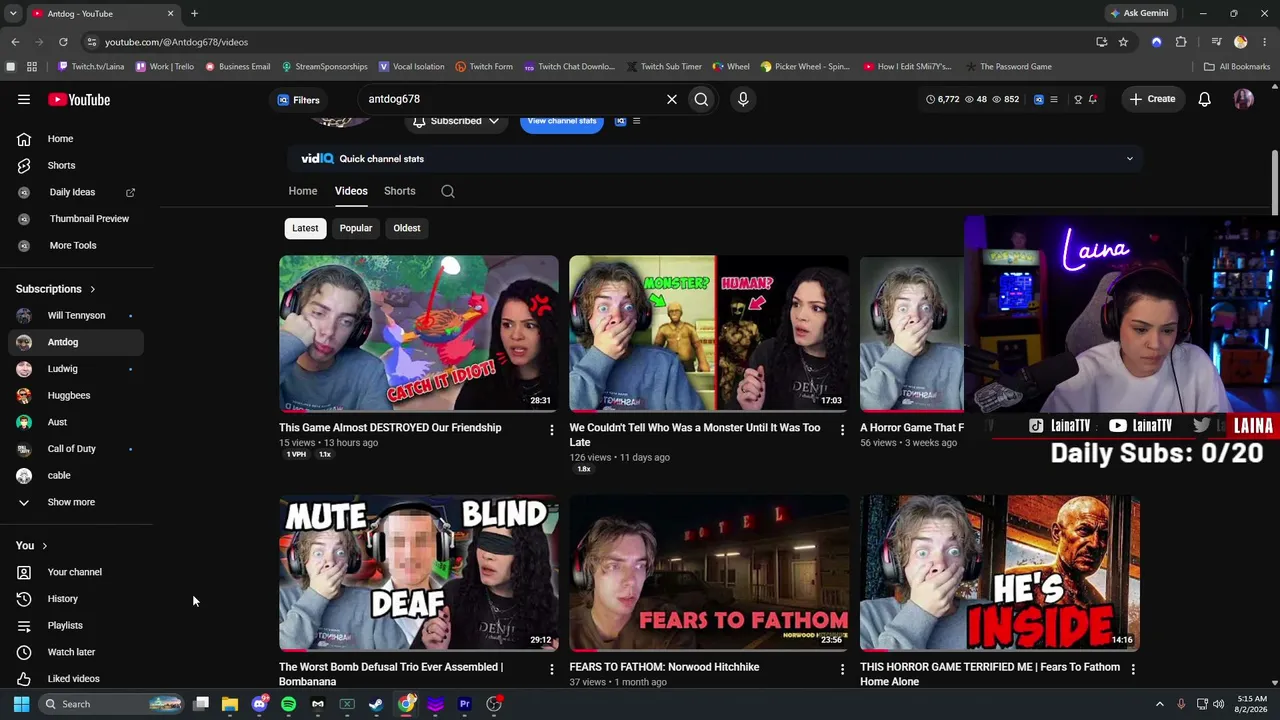Image resolution: width=1280 pixels, height=720 pixels.
Task: Open Premiere Pro from the taskbar
Action: (x=464, y=704)
